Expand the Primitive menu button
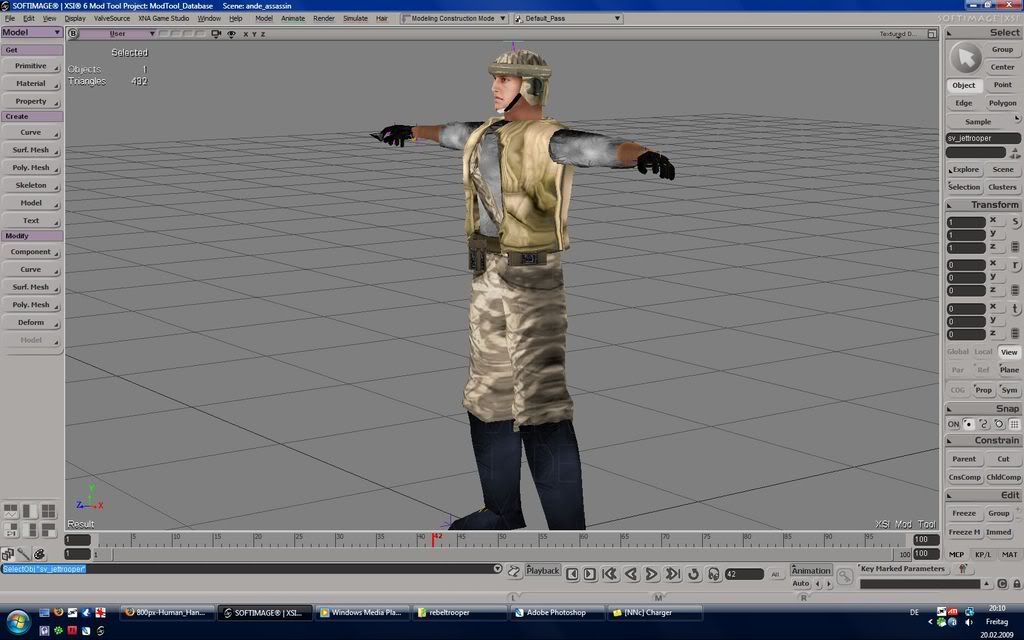 [x=31, y=66]
